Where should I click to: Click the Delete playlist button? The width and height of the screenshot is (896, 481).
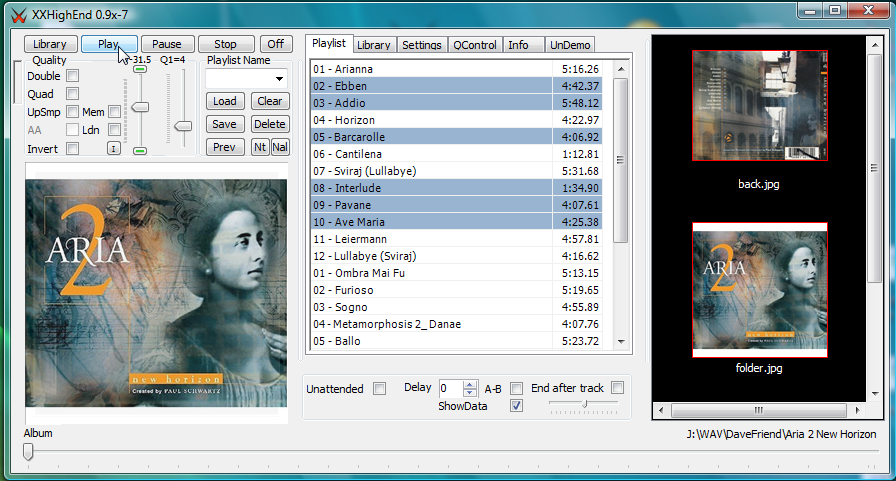pyautogui.click(x=270, y=124)
